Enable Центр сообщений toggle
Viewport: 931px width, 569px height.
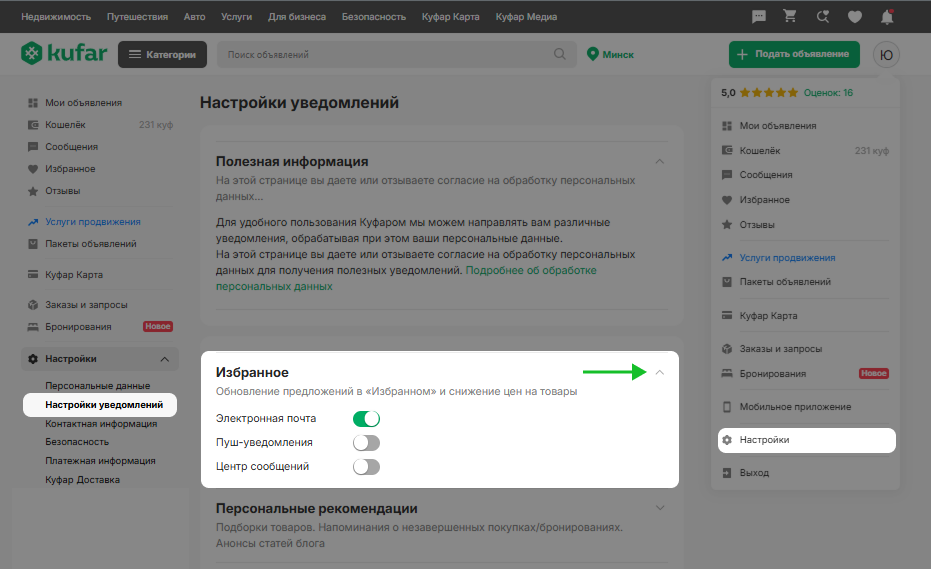click(366, 467)
